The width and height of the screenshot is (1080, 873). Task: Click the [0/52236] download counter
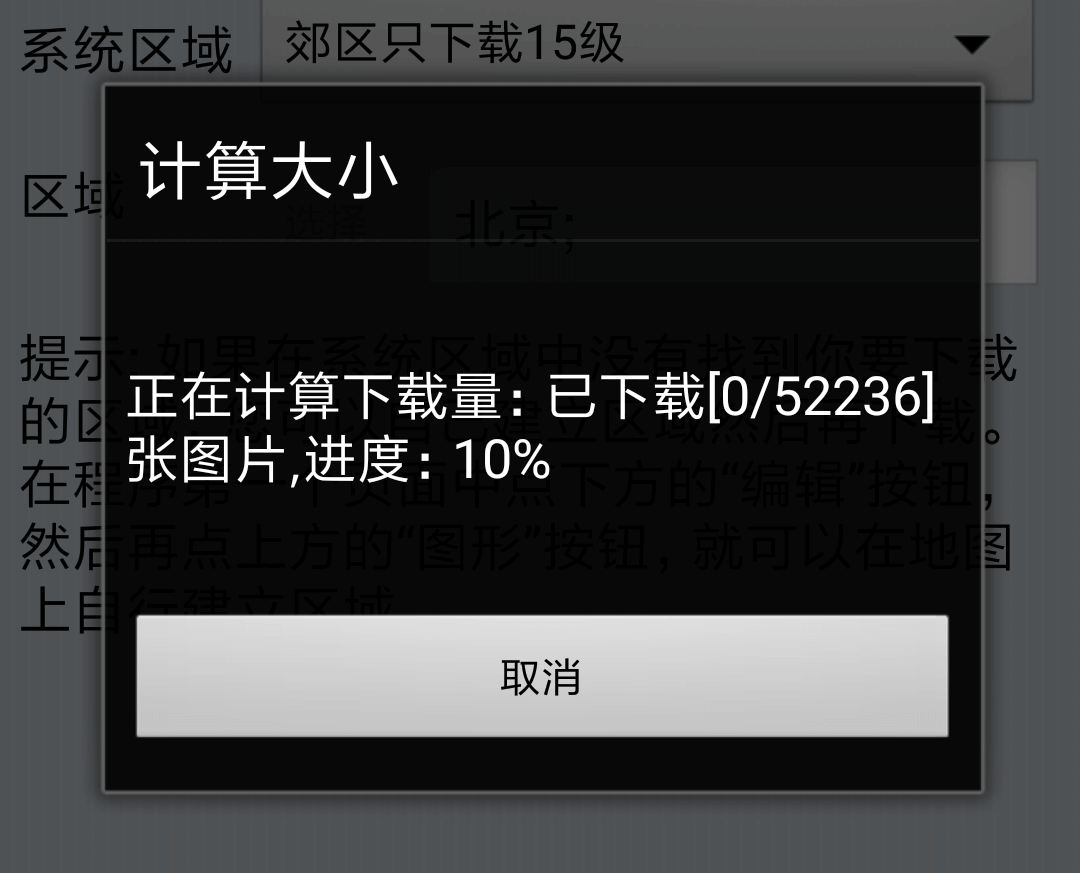(820, 396)
